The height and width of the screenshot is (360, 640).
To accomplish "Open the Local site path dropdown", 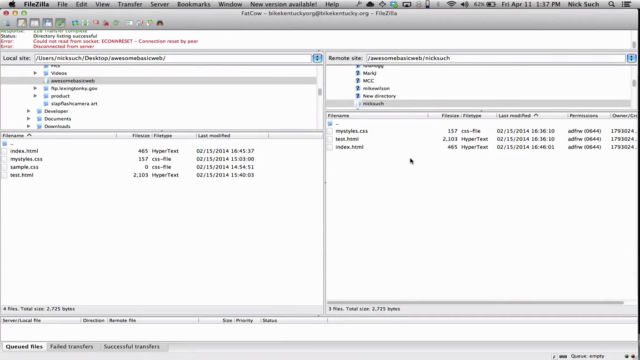I will [x=317, y=58].
